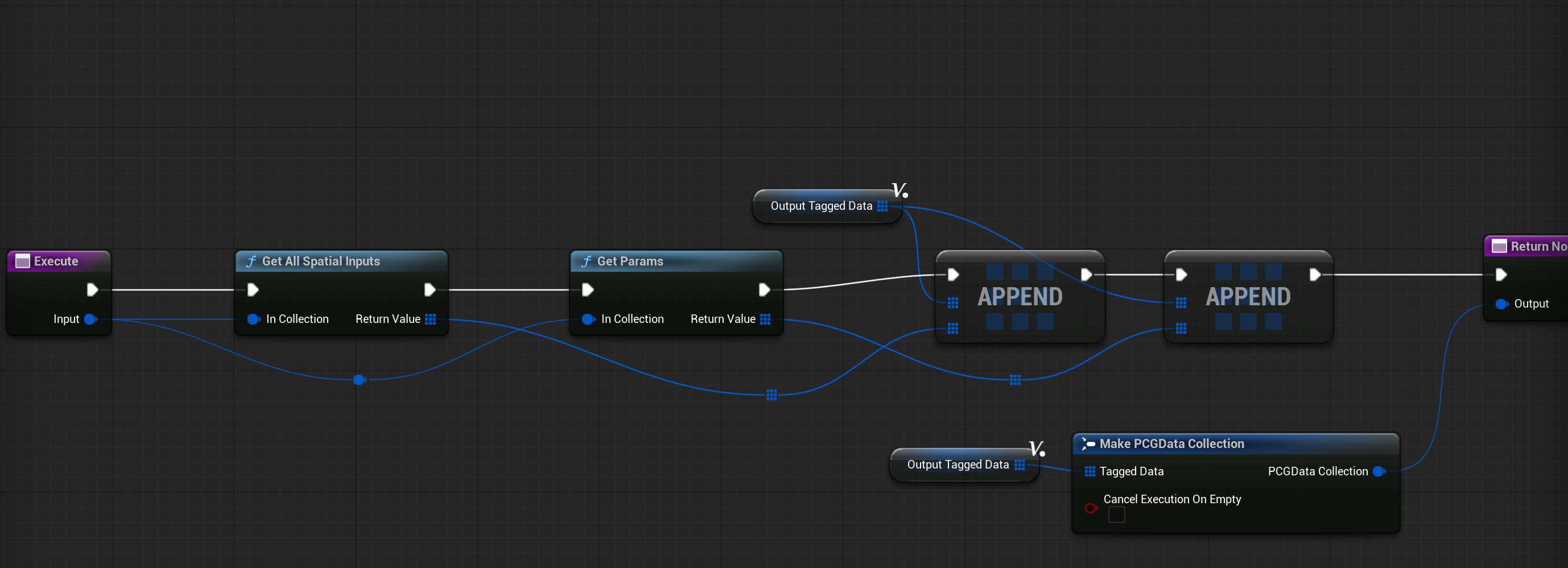
Task: Click In Collection pin on Get Params node
Action: tap(588, 320)
